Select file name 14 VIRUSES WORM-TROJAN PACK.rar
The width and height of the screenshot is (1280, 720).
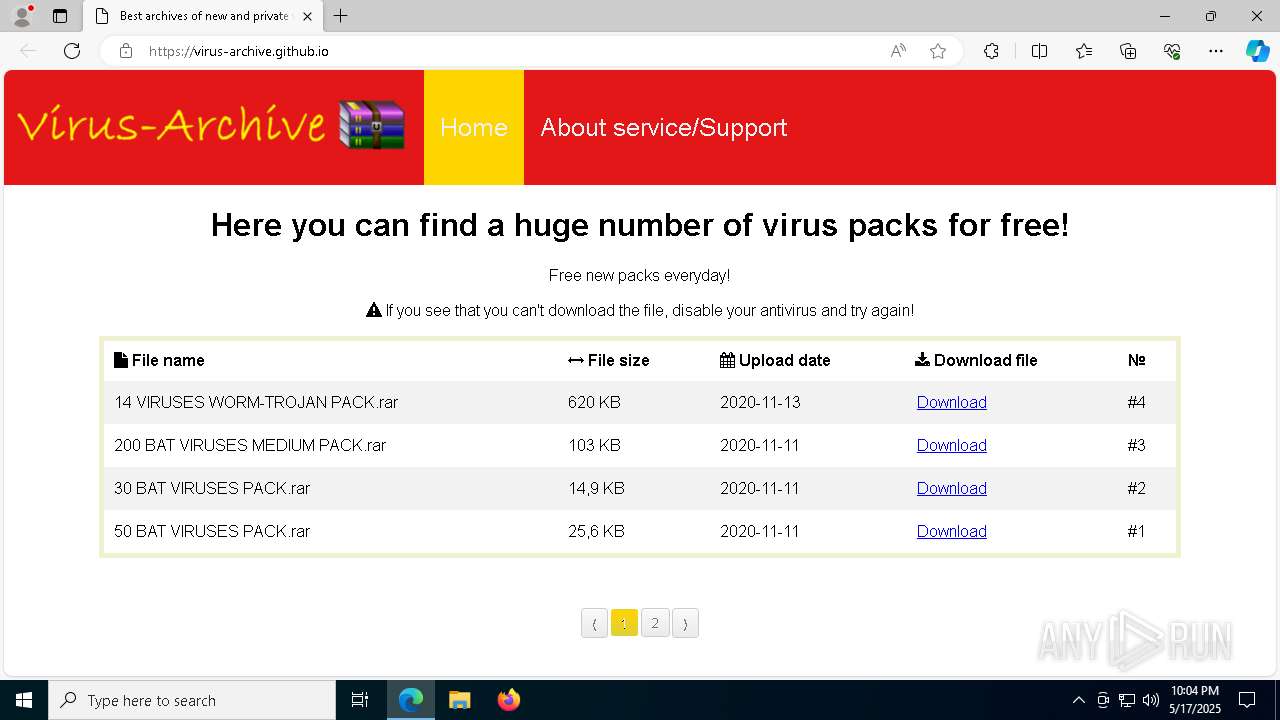(x=256, y=402)
